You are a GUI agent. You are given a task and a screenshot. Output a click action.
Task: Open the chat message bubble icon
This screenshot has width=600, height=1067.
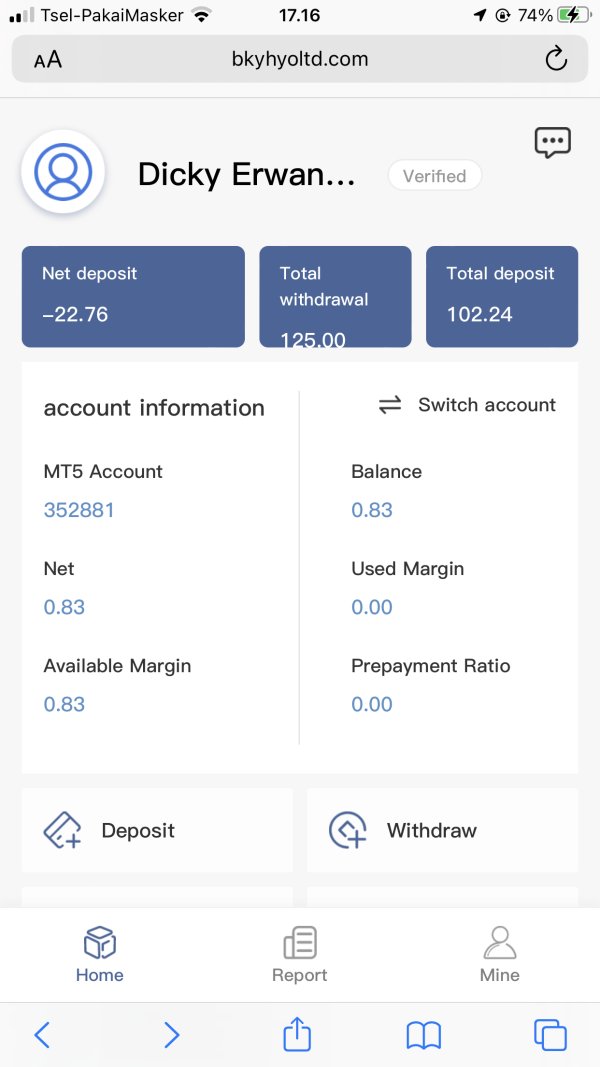pos(552,143)
